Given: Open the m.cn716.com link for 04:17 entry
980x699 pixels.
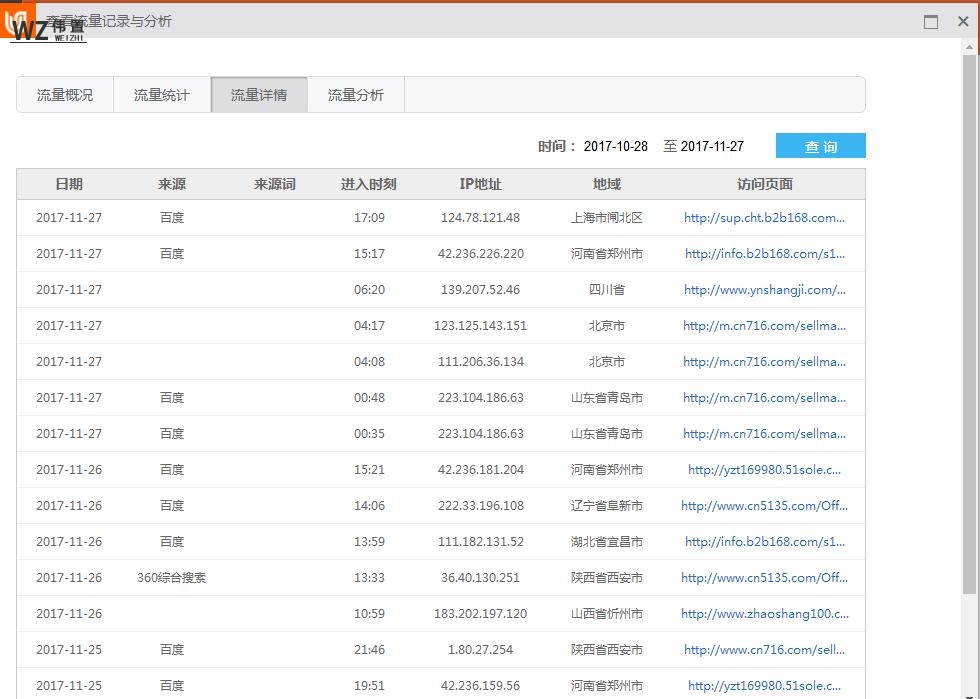Looking at the screenshot, I should coord(764,326).
